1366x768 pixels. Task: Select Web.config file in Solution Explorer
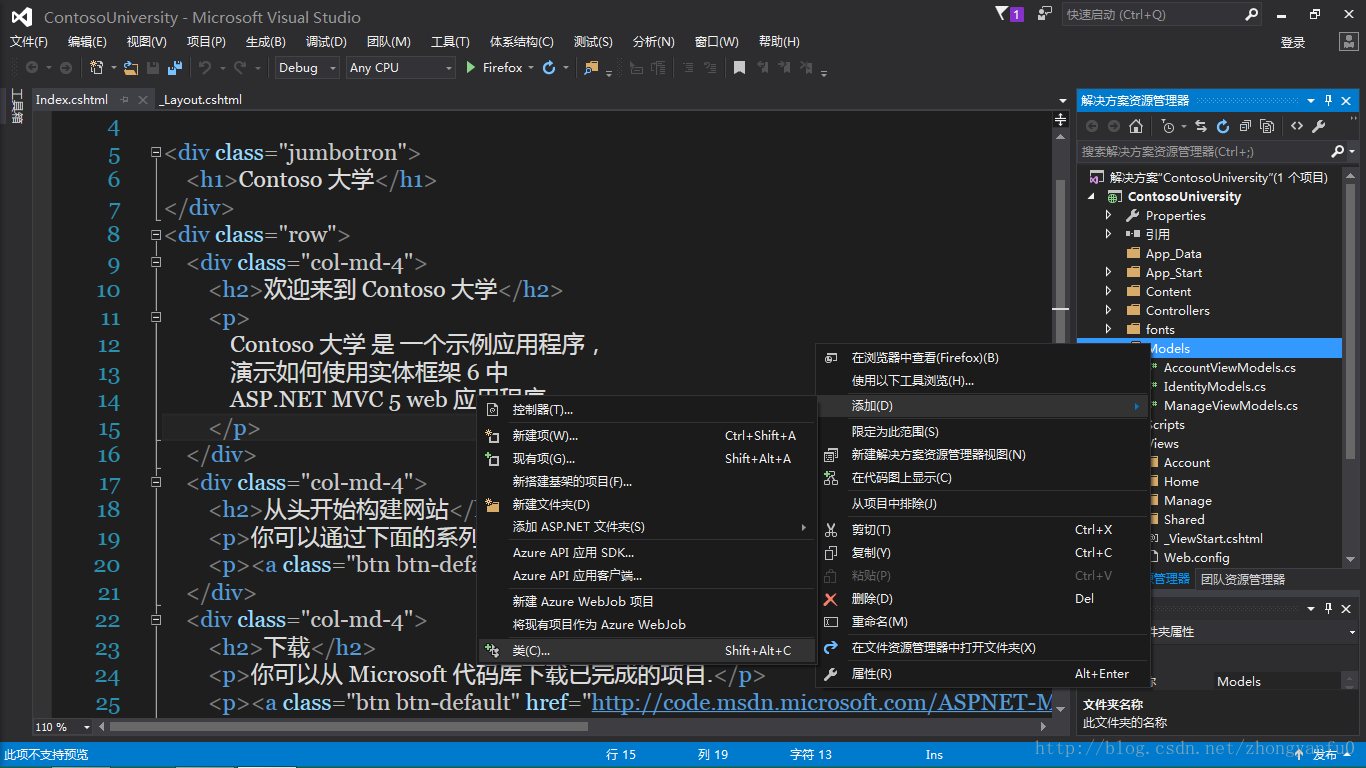coord(1196,557)
